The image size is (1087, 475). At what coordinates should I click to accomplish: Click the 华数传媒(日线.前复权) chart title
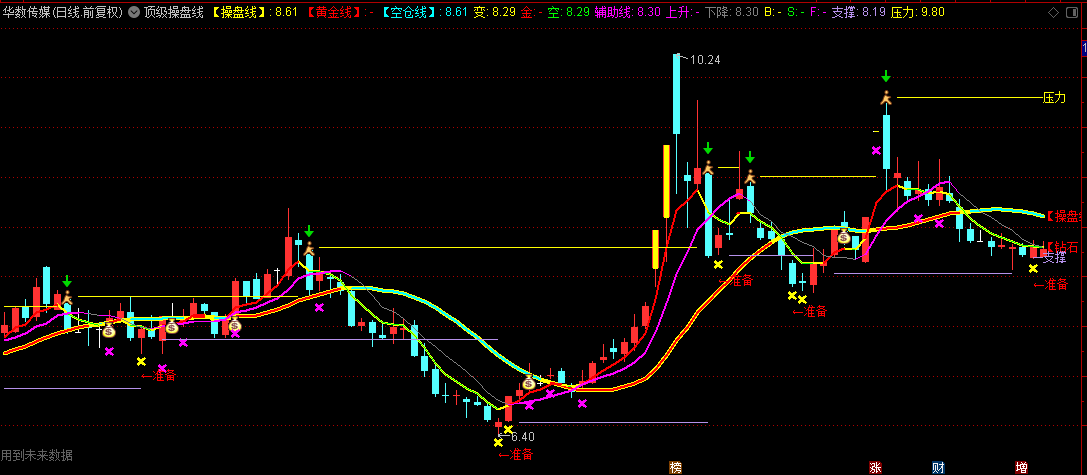[63, 12]
